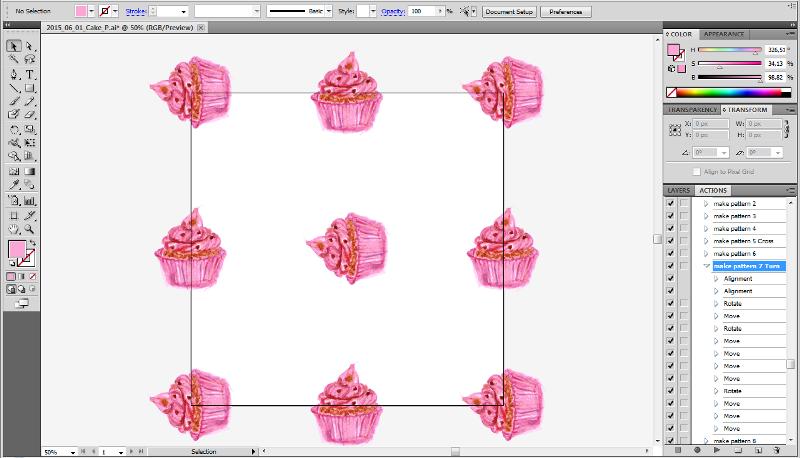Viewport: 800px width, 458px height.
Task: Open the 50% zoom level dropdown
Action: [72, 452]
